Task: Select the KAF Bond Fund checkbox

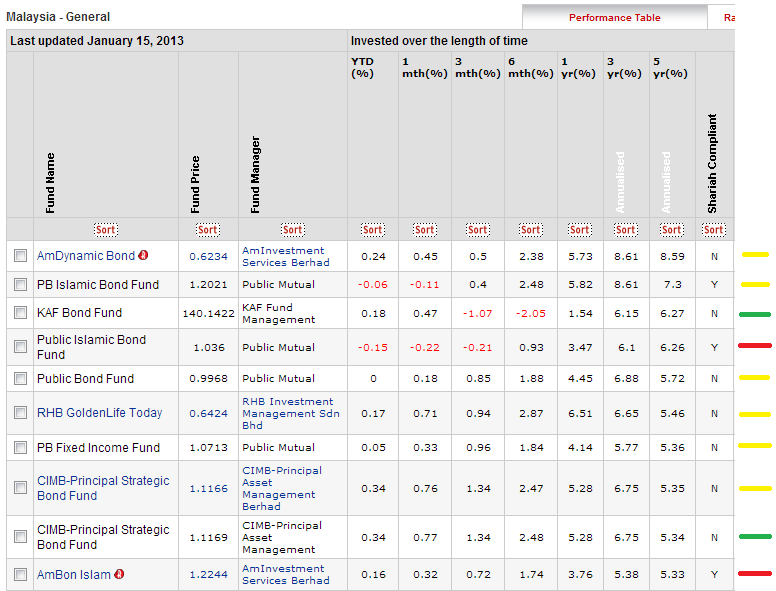Action: (x=20, y=313)
